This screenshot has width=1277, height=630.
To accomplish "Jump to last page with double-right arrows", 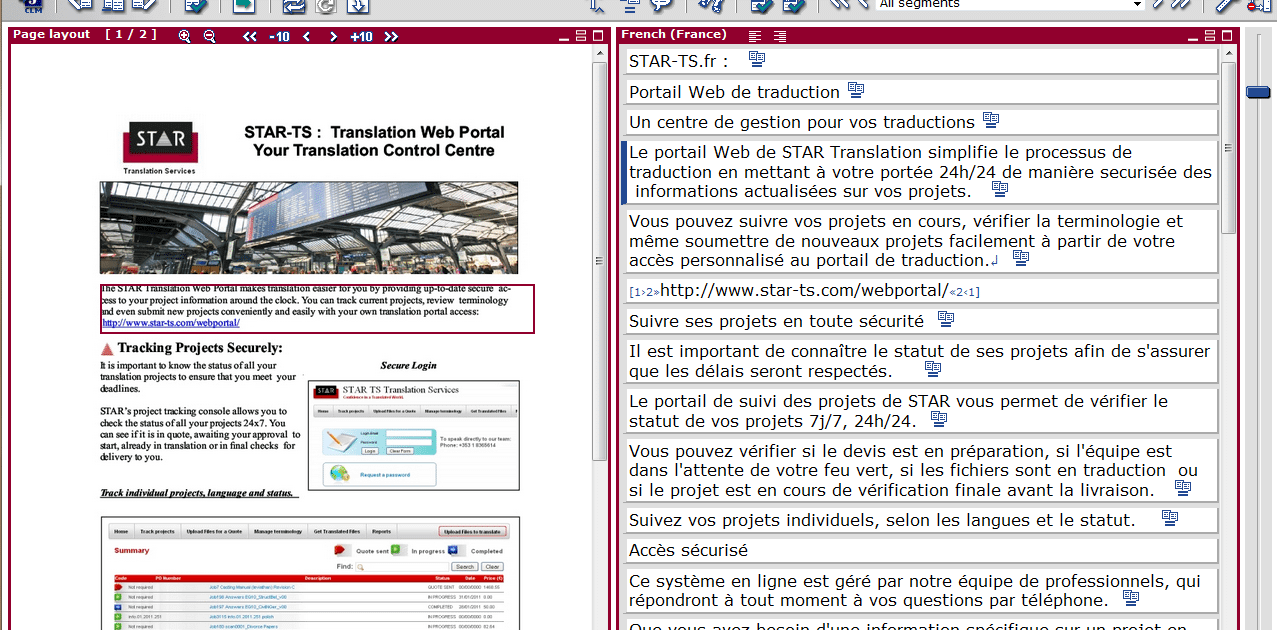I will click(x=391, y=37).
